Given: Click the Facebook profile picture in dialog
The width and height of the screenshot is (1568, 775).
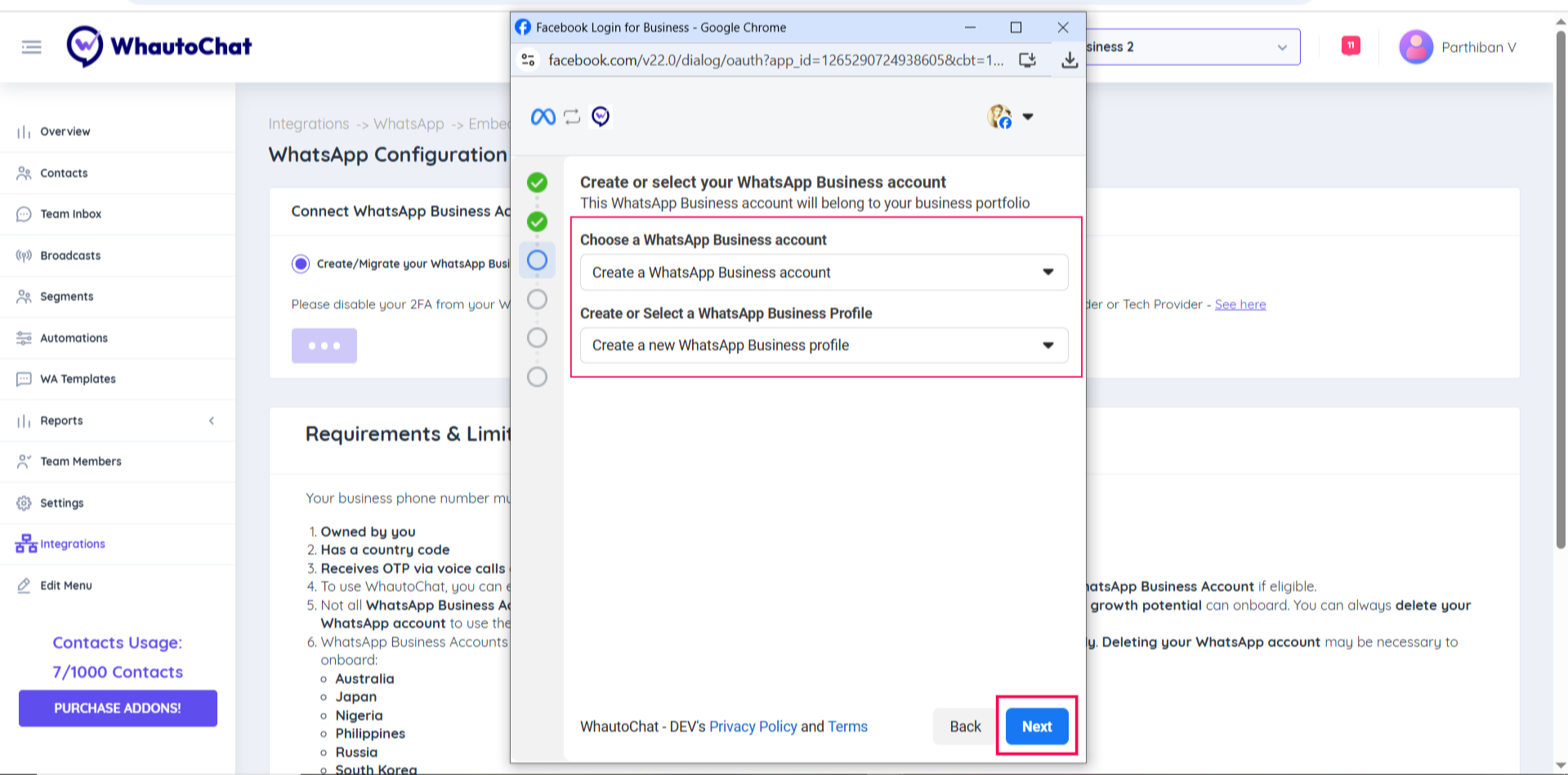Looking at the screenshot, I should point(999,117).
